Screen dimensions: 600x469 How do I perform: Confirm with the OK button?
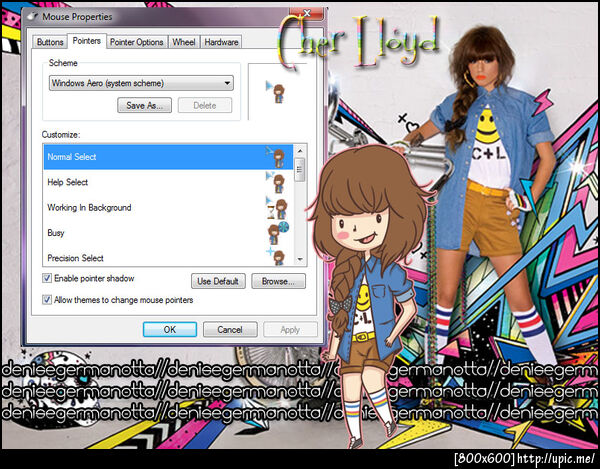(x=170, y=329)
